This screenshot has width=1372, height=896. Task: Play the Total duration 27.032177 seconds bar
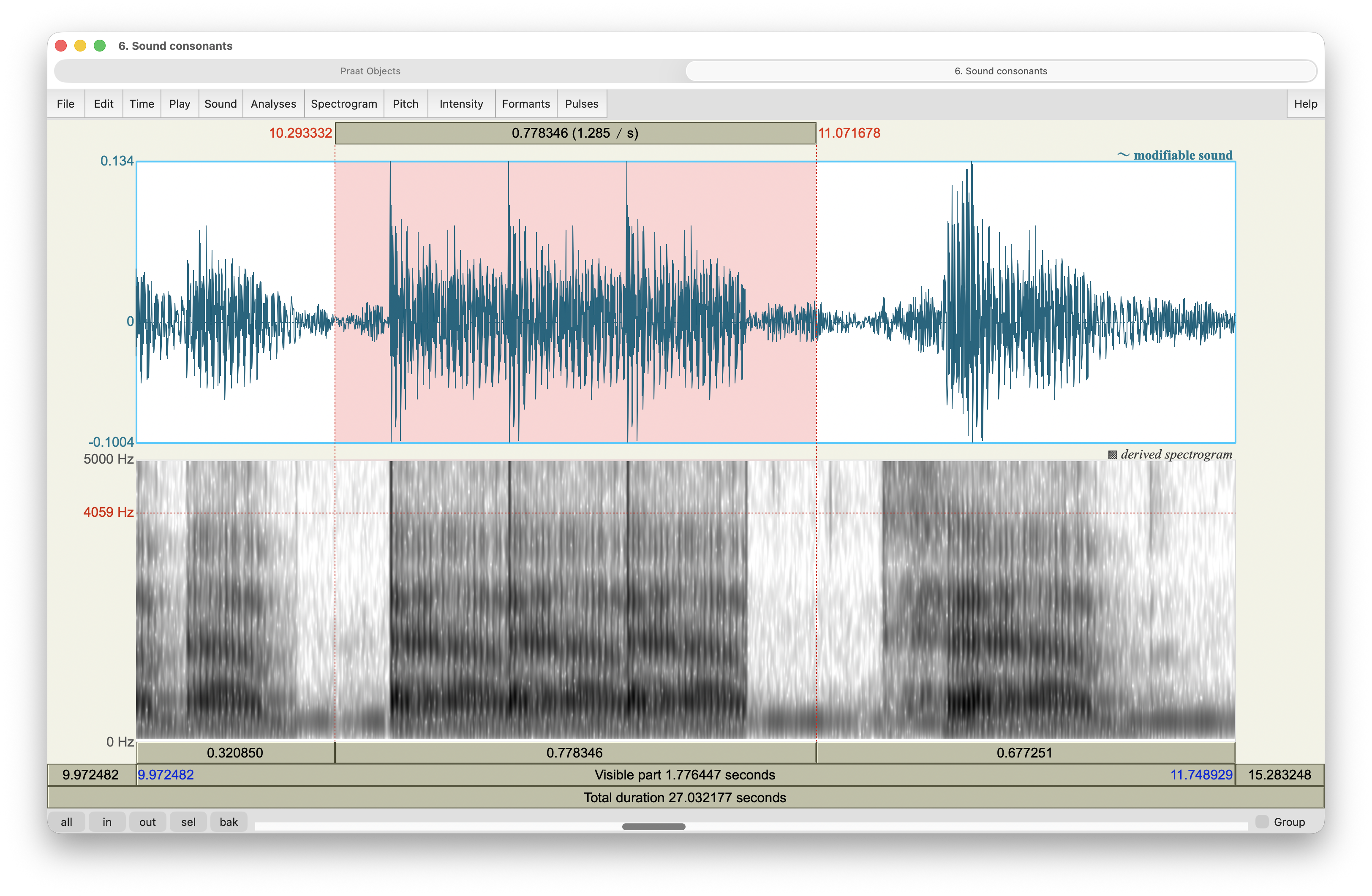point(686,798)
